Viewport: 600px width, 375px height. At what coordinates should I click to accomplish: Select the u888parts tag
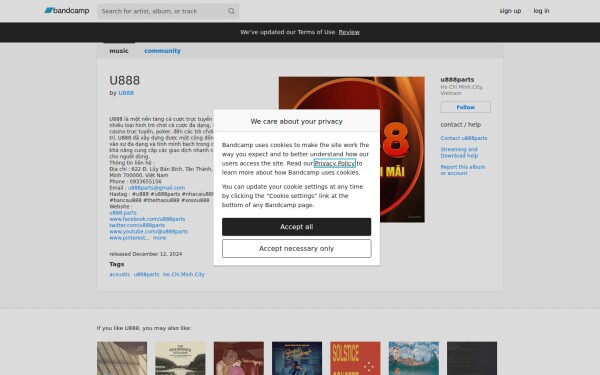pos(147,274)
